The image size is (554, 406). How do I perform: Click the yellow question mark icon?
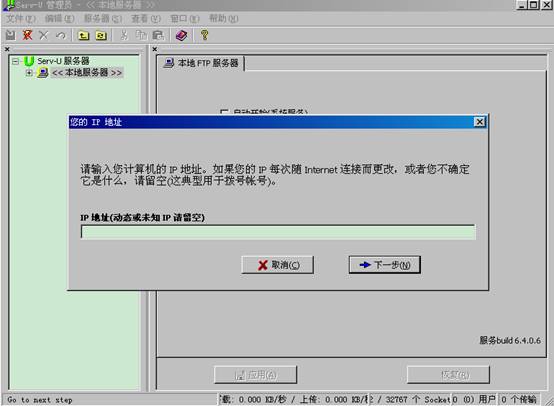click(x=204, y=35)
